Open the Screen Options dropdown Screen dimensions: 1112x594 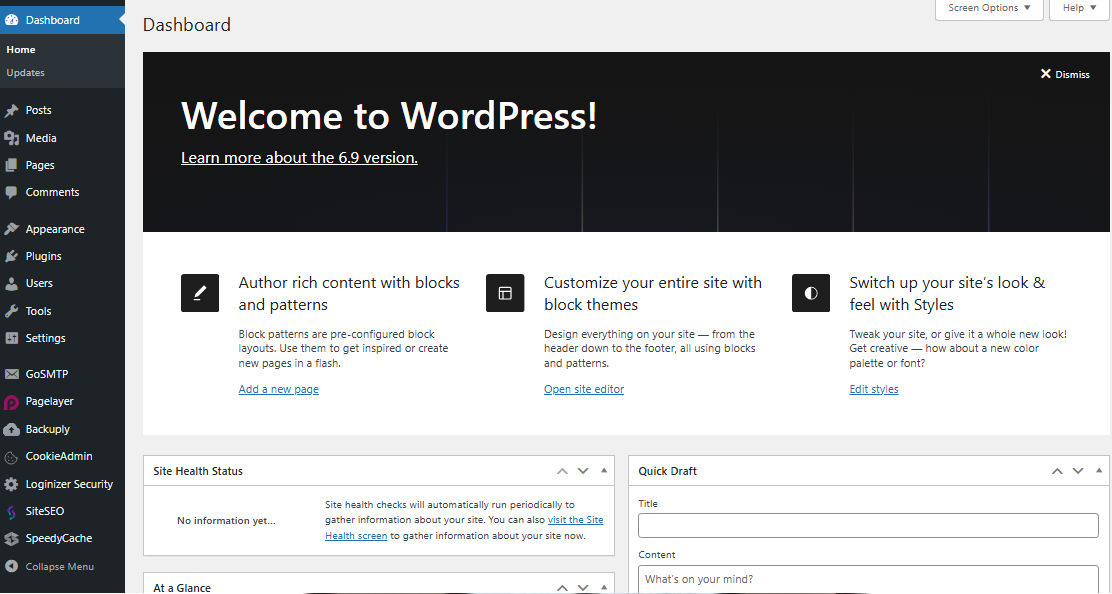[x=989, y=8]
